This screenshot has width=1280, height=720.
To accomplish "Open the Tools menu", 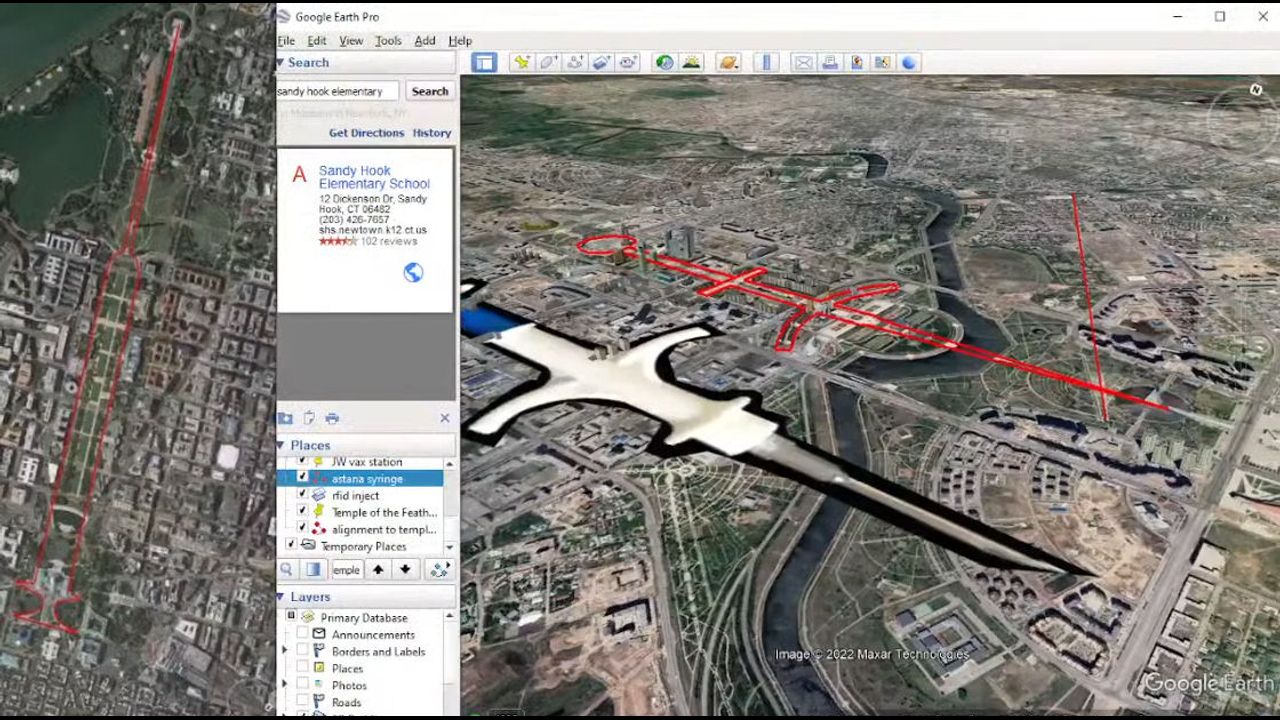I will click(388, 41).
